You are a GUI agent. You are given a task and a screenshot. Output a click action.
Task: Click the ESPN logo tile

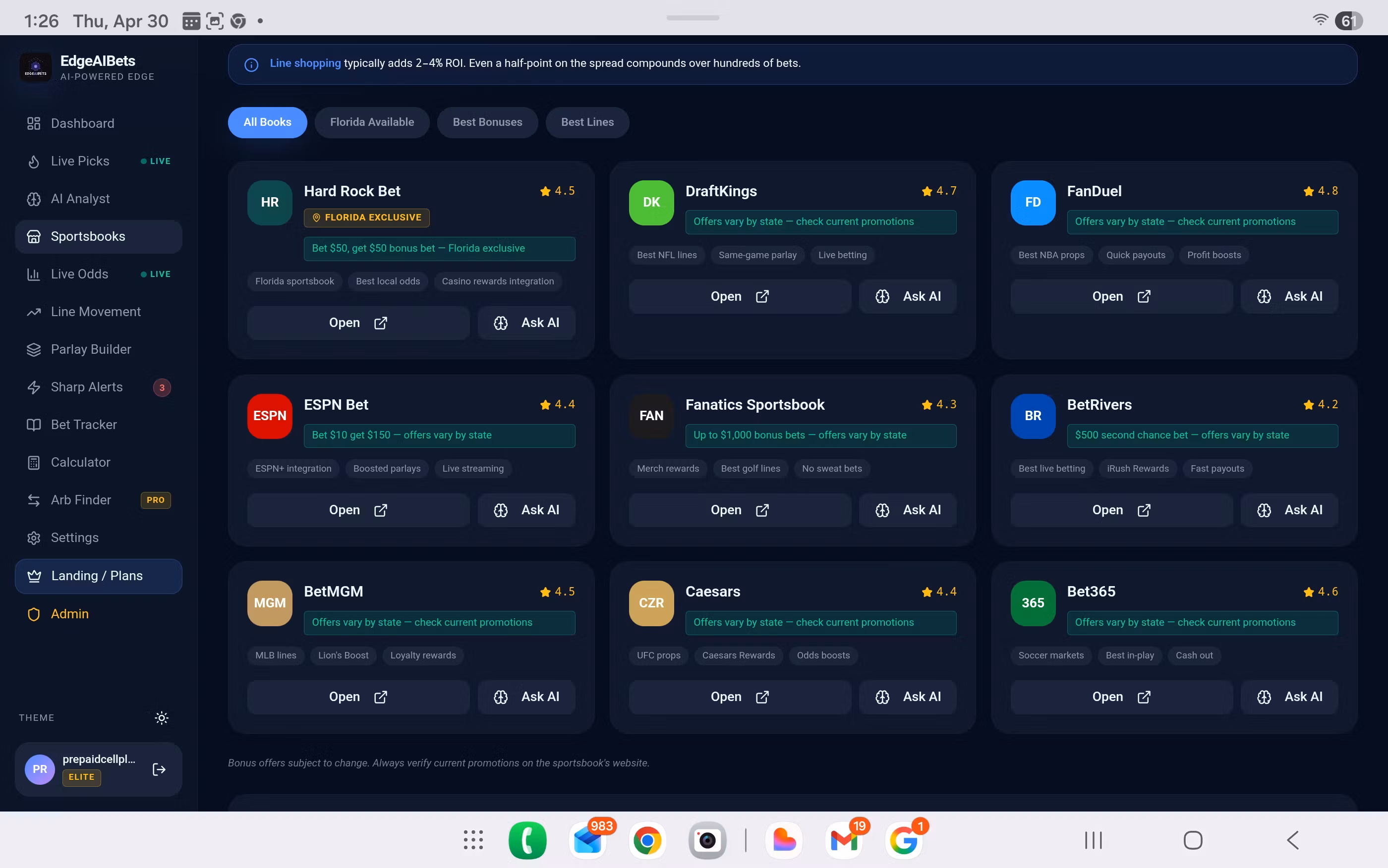click(270, 416)
